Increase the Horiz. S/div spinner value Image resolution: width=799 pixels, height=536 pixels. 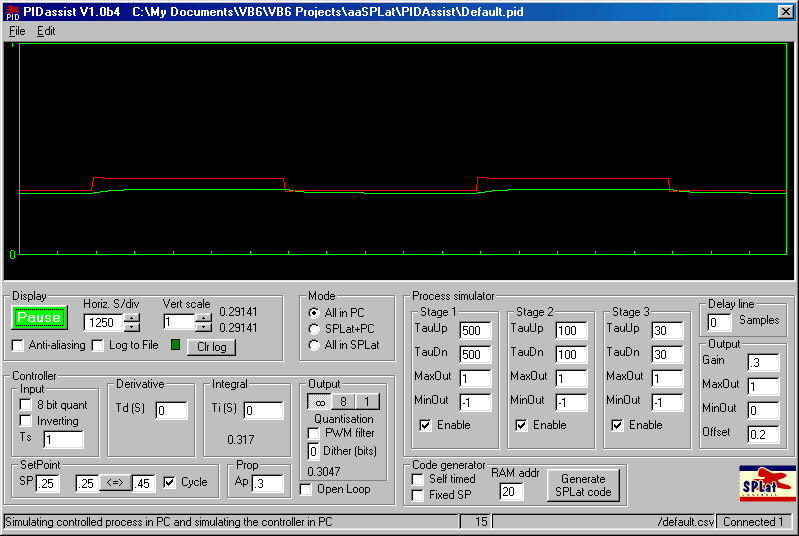click(x=132, y=318)
